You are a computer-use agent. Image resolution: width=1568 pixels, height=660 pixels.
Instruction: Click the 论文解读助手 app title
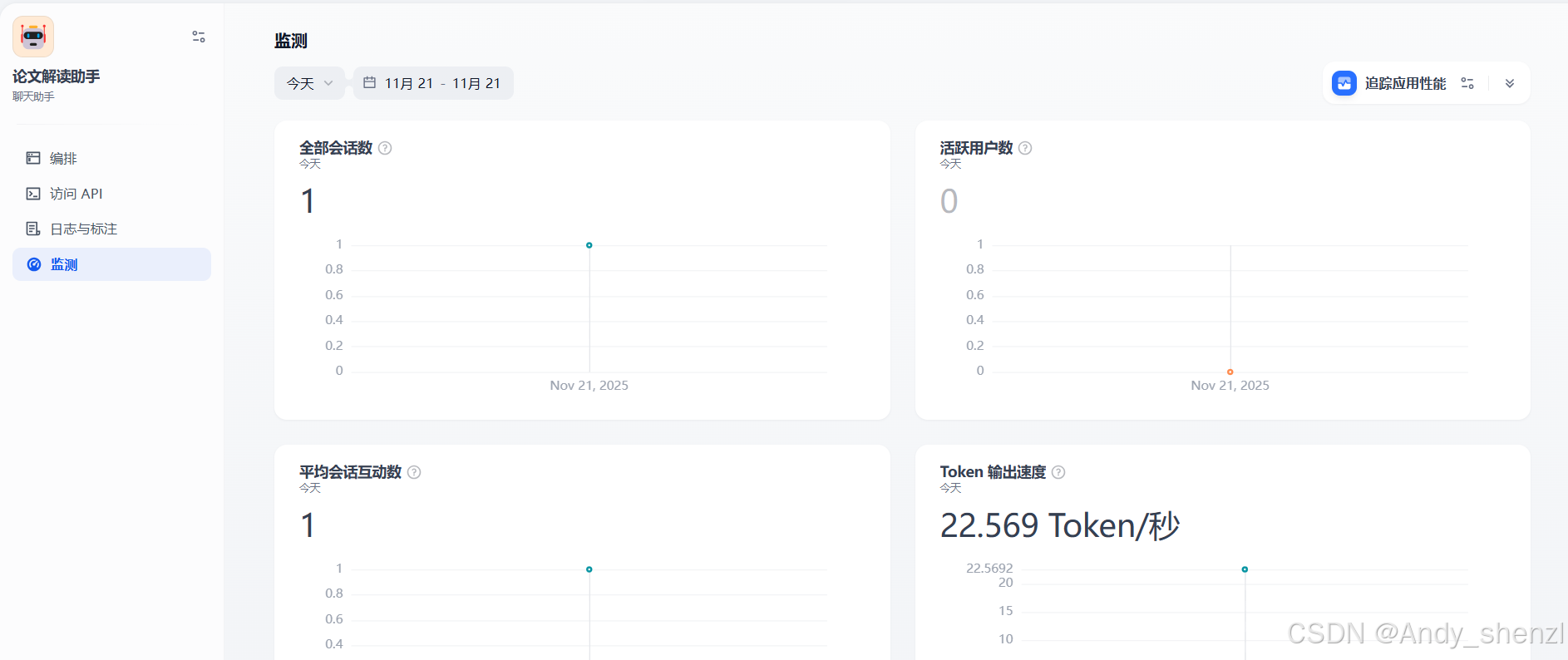[x=57, y=76]
